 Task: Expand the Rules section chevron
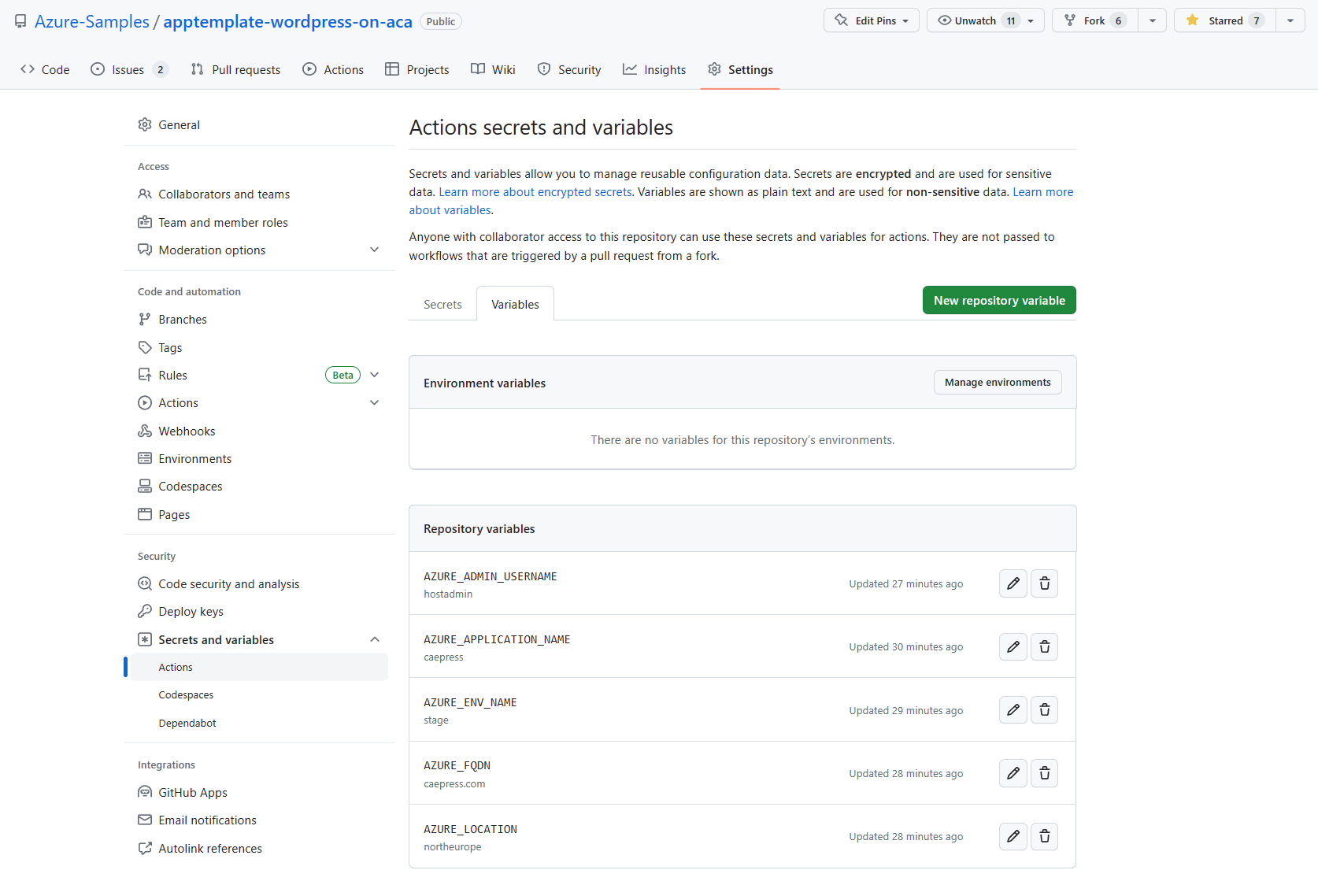pyautogui.click(x=375, y=375)
